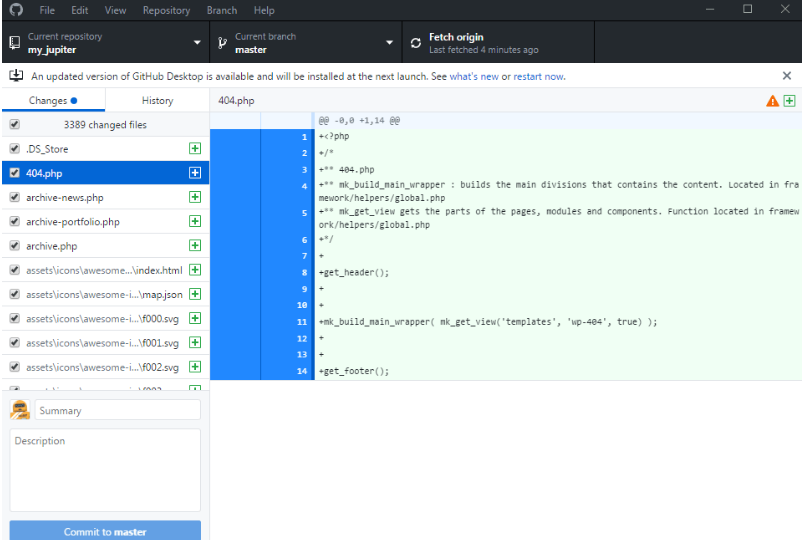Select the archive-portfolio.php file row

point(106,221)
